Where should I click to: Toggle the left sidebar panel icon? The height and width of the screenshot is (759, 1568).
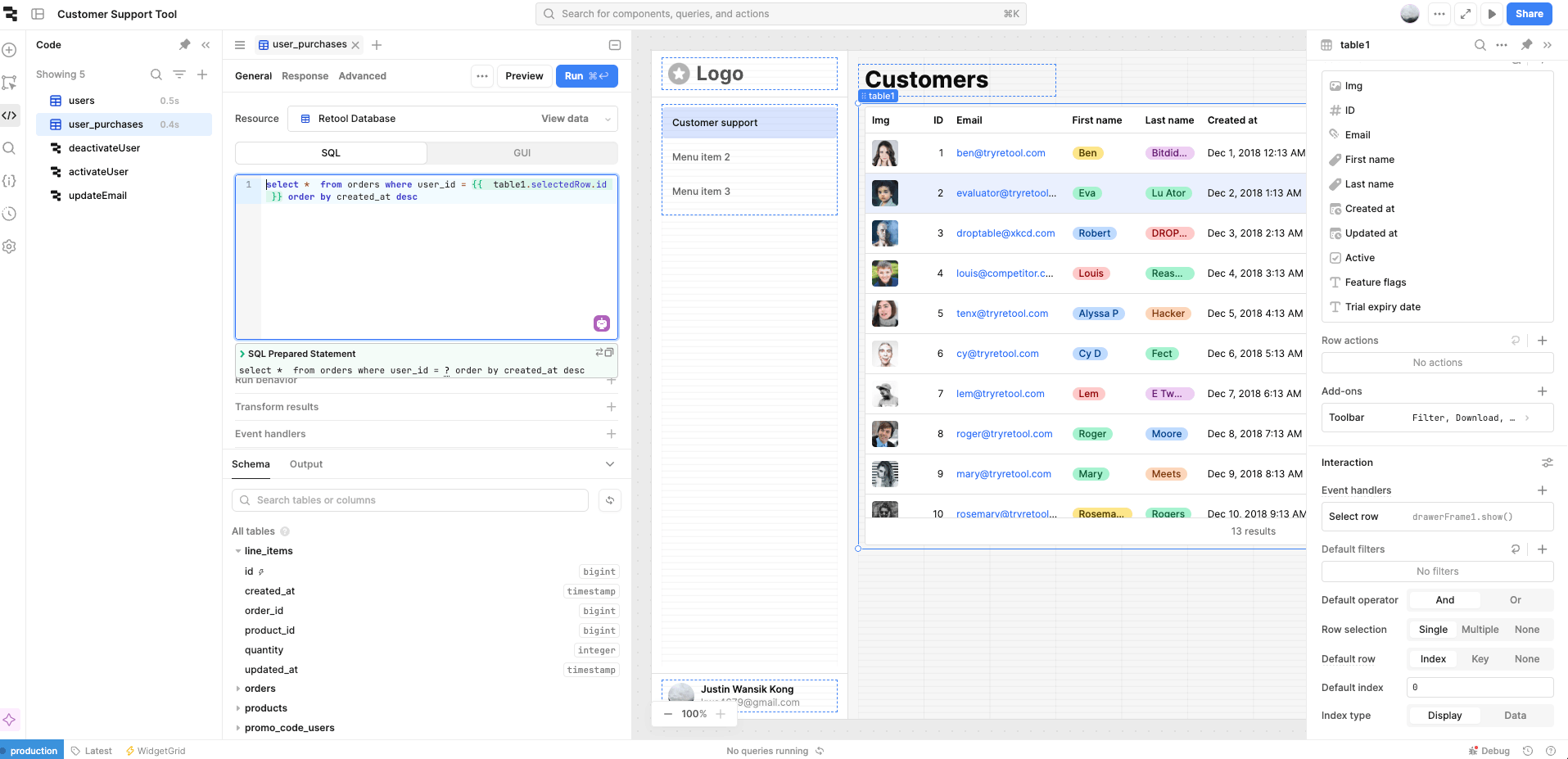38,14
